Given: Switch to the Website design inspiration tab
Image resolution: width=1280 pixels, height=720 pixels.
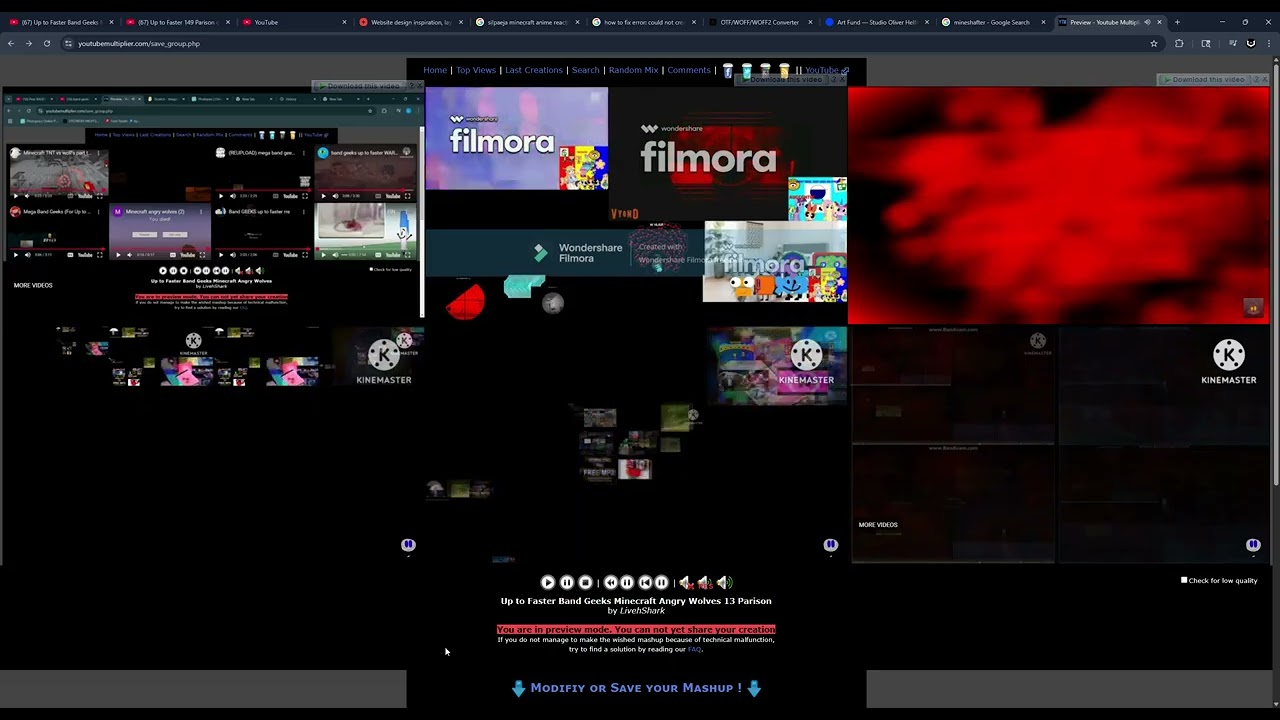Looking at the screenshot, I should click(x=411, y=22).
